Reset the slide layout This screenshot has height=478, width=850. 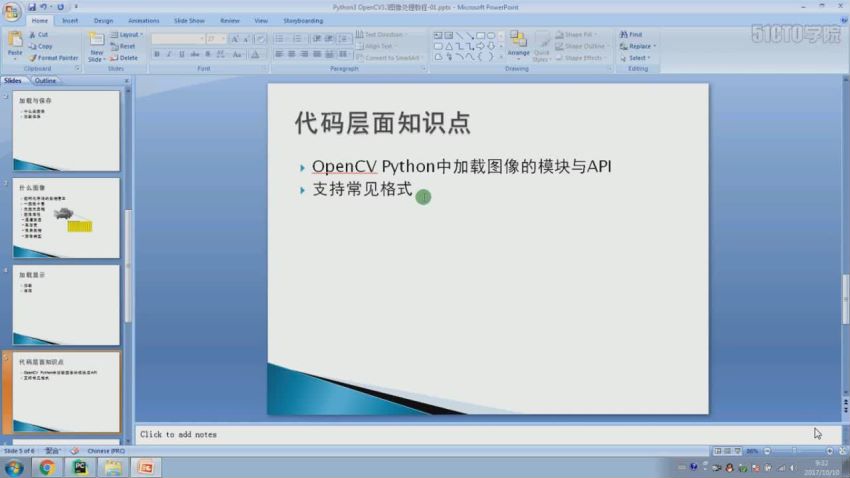[123, 46]
